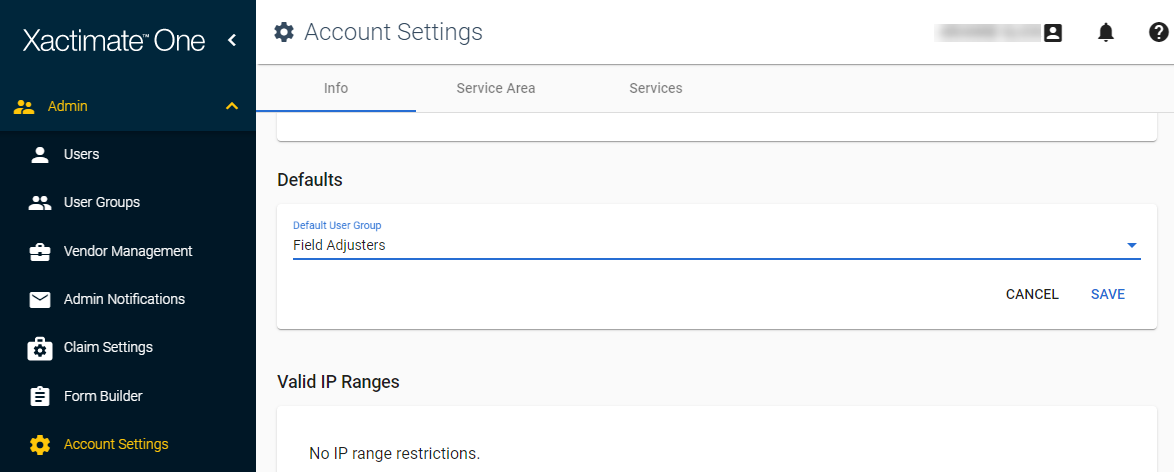The height and width of the screenshot is (472, 1174).
Task: Click the Xactimate One logo
Action: point(113,40)
